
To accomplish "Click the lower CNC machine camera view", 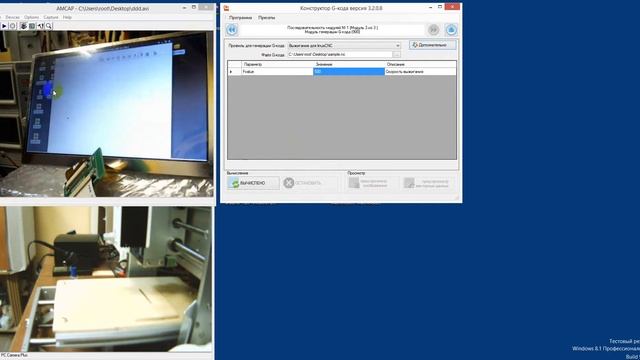I will (x=106, y=279).
